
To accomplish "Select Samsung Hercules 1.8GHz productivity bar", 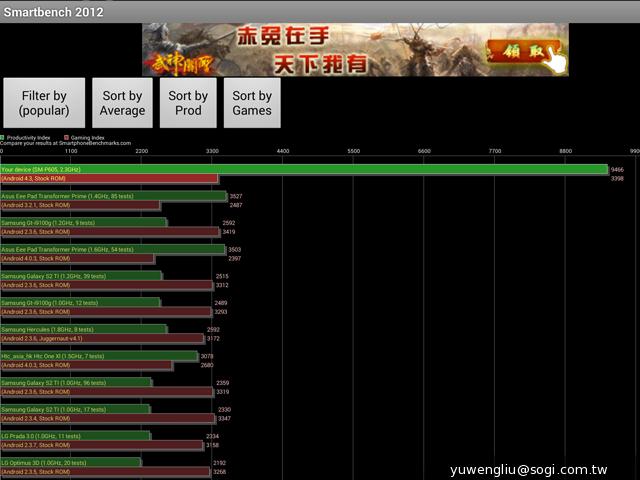I will (x=83, y=329).
